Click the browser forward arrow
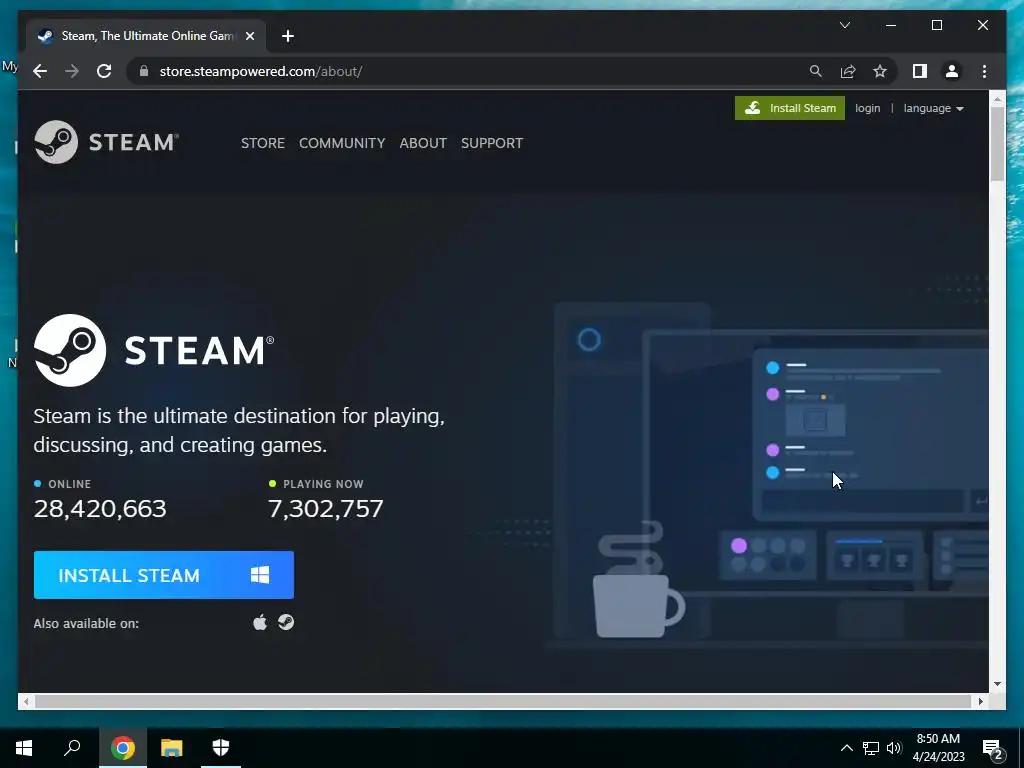The width and height of the screenshot is (1024, 768). tap(72, 71)
